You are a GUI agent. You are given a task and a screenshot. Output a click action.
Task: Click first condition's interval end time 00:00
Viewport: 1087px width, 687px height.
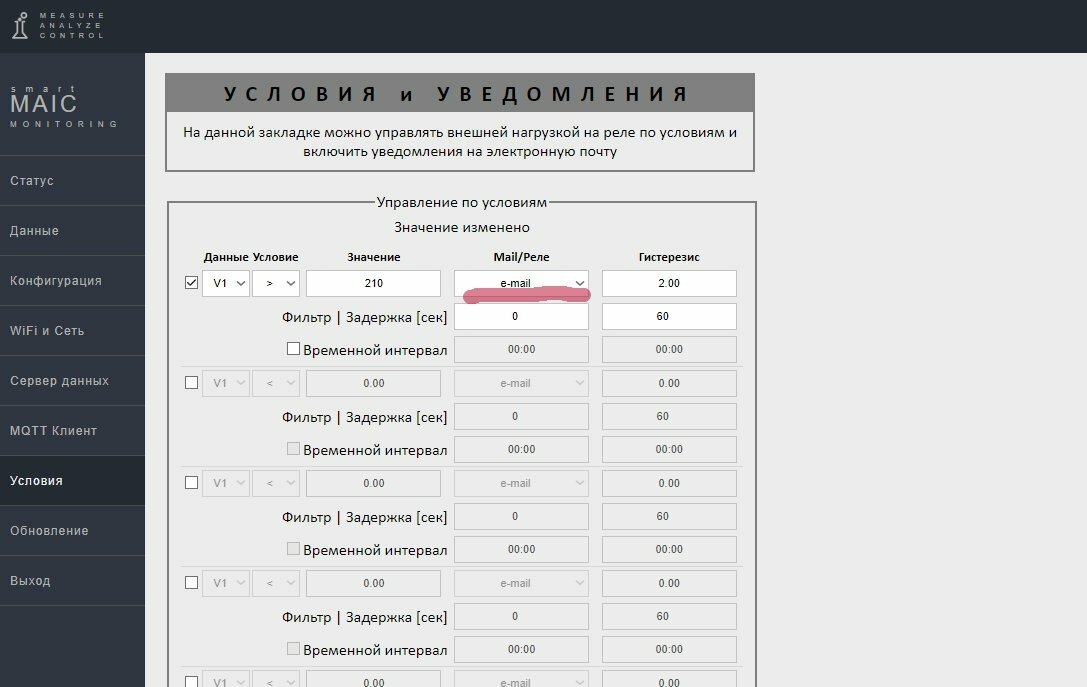[x=669, y=349]
